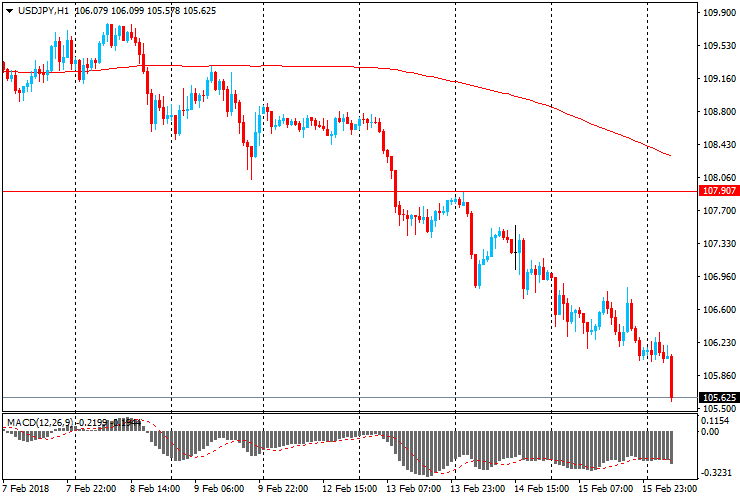
Task: Select the 7 Feb 22:00 time label
Action: 91,489
